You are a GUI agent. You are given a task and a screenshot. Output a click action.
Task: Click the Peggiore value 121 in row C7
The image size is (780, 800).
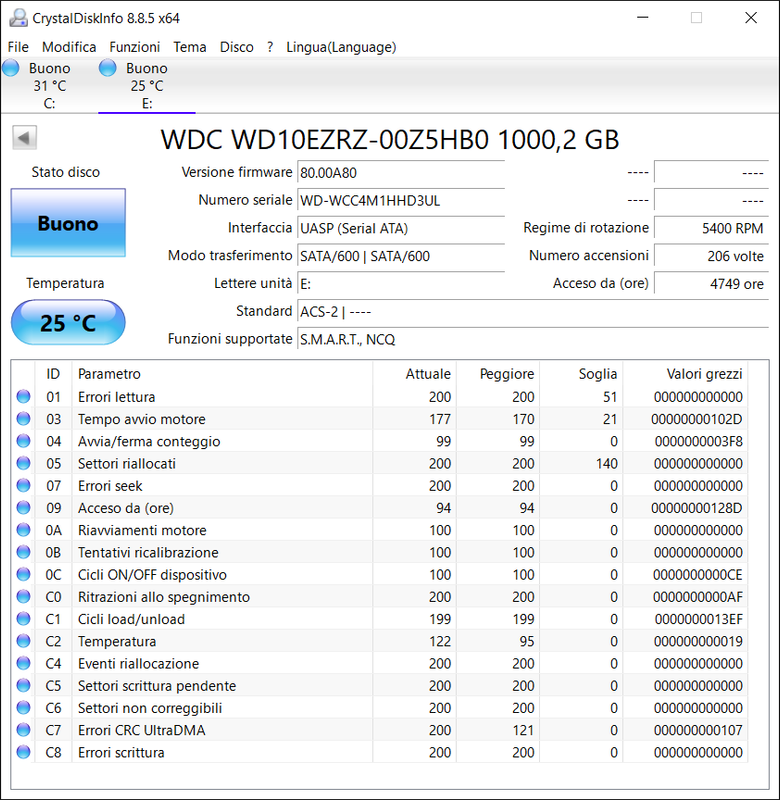point(523,730)
